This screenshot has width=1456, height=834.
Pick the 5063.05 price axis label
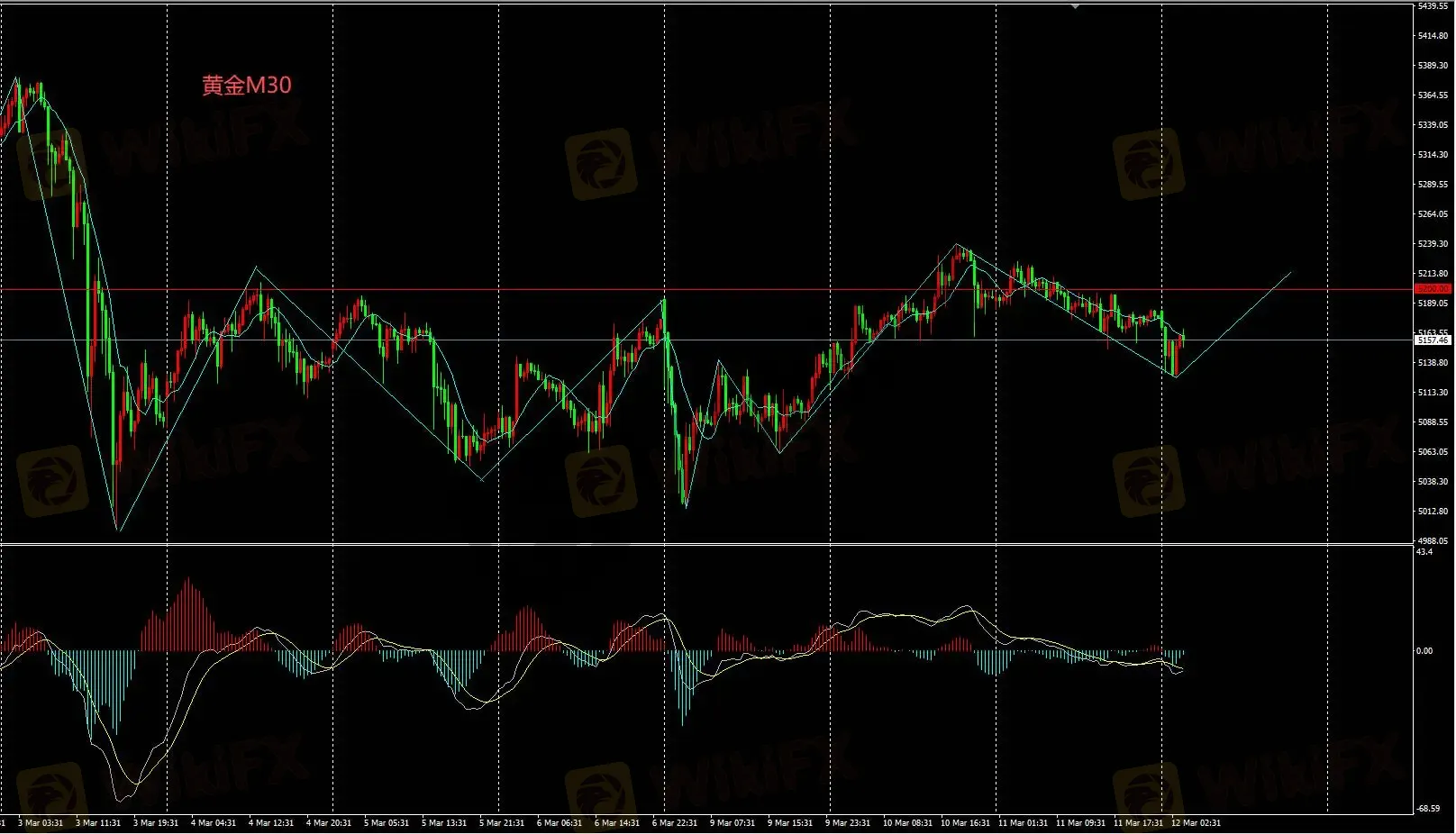pos(1433,452)
